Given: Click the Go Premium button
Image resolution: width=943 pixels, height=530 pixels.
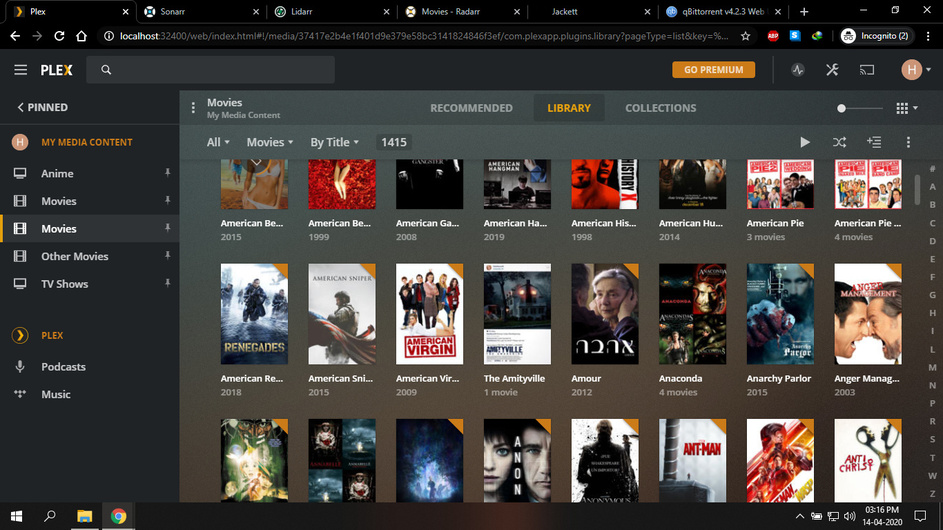Looking at the screenshot, I should pyautogui.click(x=713, y=70).
